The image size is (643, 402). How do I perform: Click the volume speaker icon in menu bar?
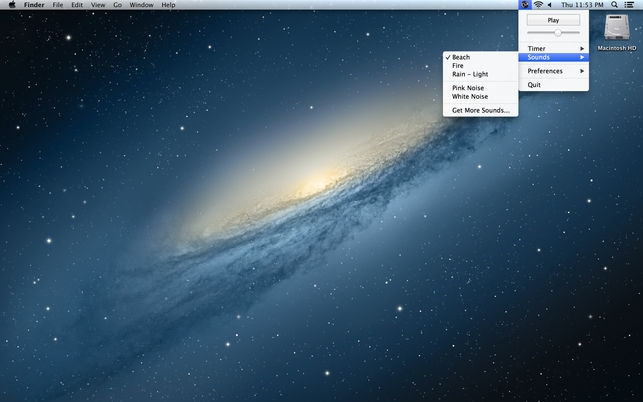pos(549,5)
